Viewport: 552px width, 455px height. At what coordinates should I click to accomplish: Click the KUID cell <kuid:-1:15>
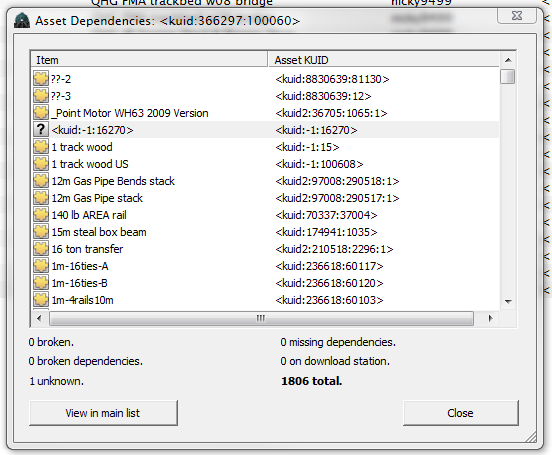coord(307,147)
